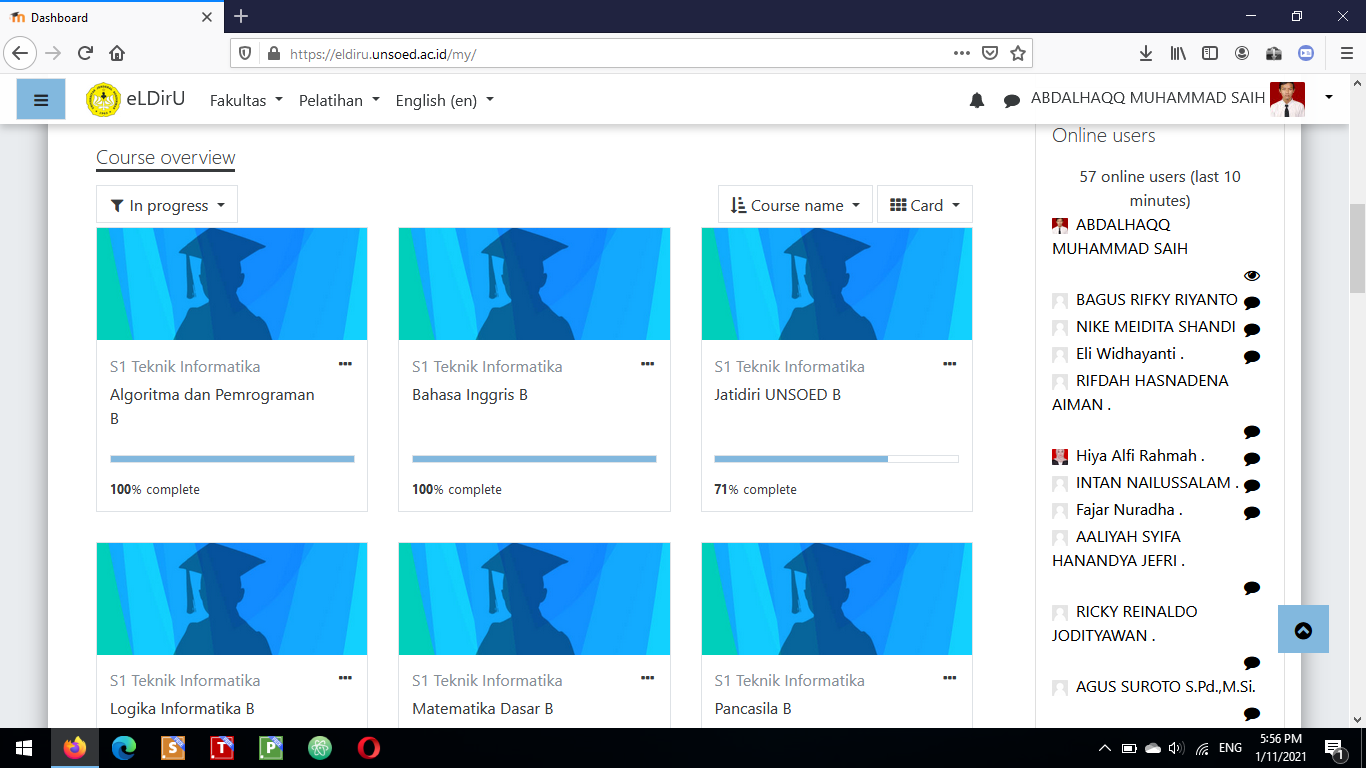Open the Algoritma dan Pemrograman B course
The height and width of the screenshot is (768, 1366).
tap(212, 406)
